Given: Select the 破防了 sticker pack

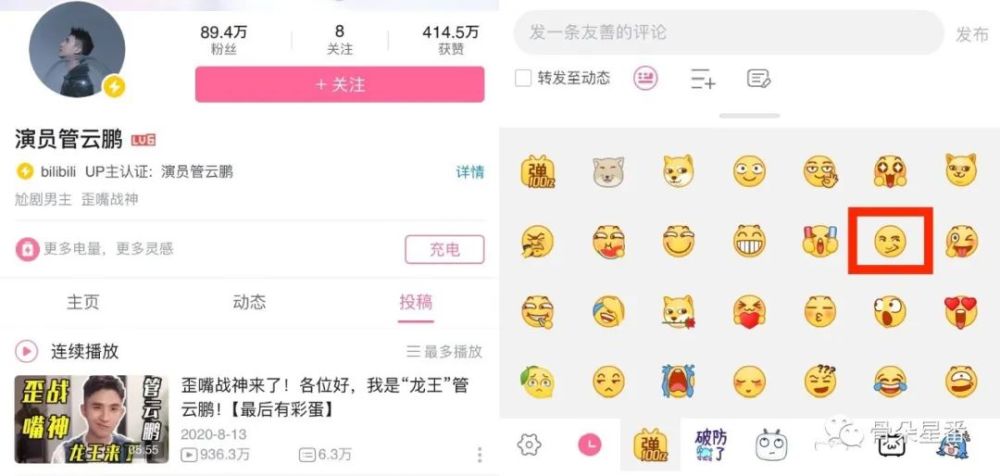Looking at the screenshot, I should 710,445.
